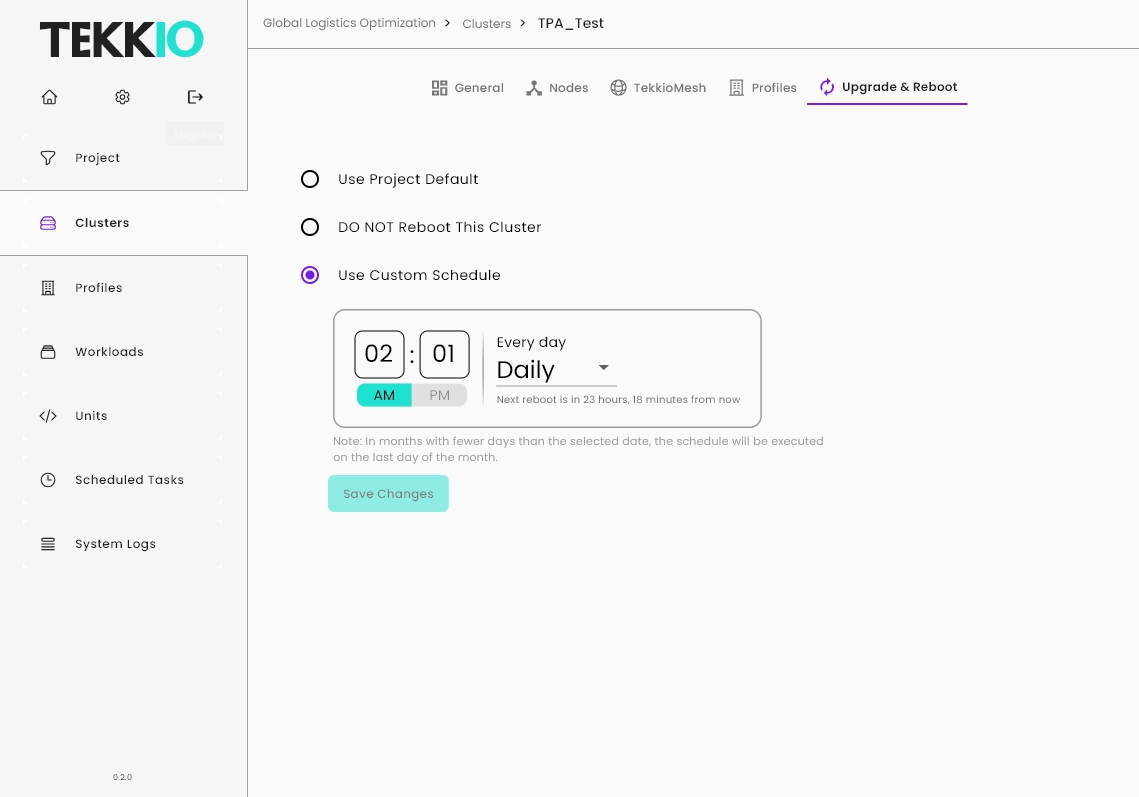The image size is (1139, 797).
Task: Click the Scheduled Tasks clock icon
Action: click(48, 480)
